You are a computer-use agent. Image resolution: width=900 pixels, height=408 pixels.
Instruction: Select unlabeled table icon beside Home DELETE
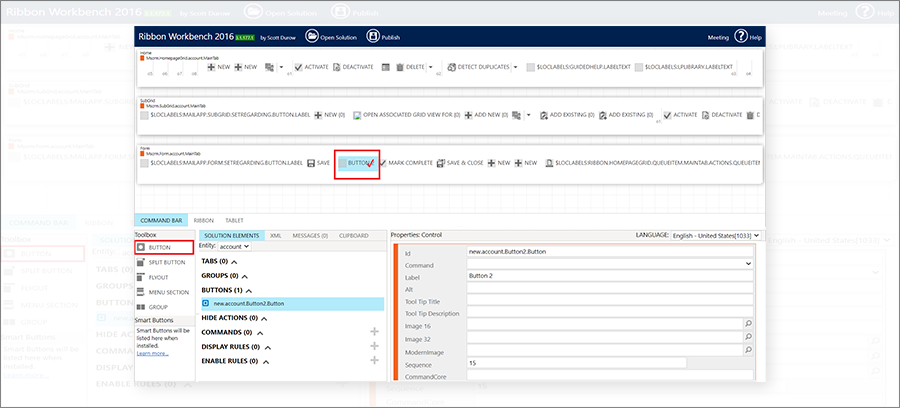[x=386, y=67]
